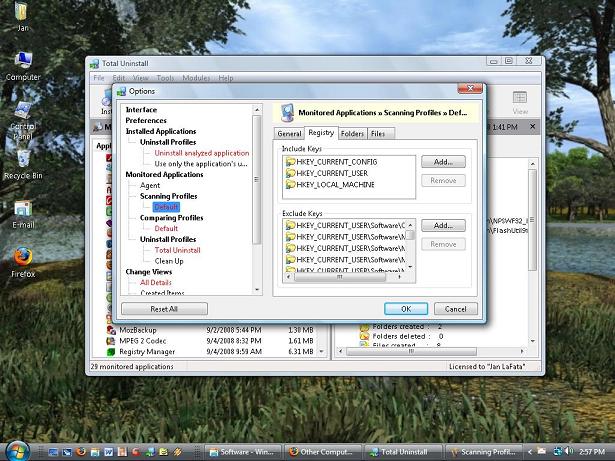Click the HKEY_LOCAL_MACHINE key icon in Include Keys
This screenshot has width=615, height=461.
coord(290,184)
